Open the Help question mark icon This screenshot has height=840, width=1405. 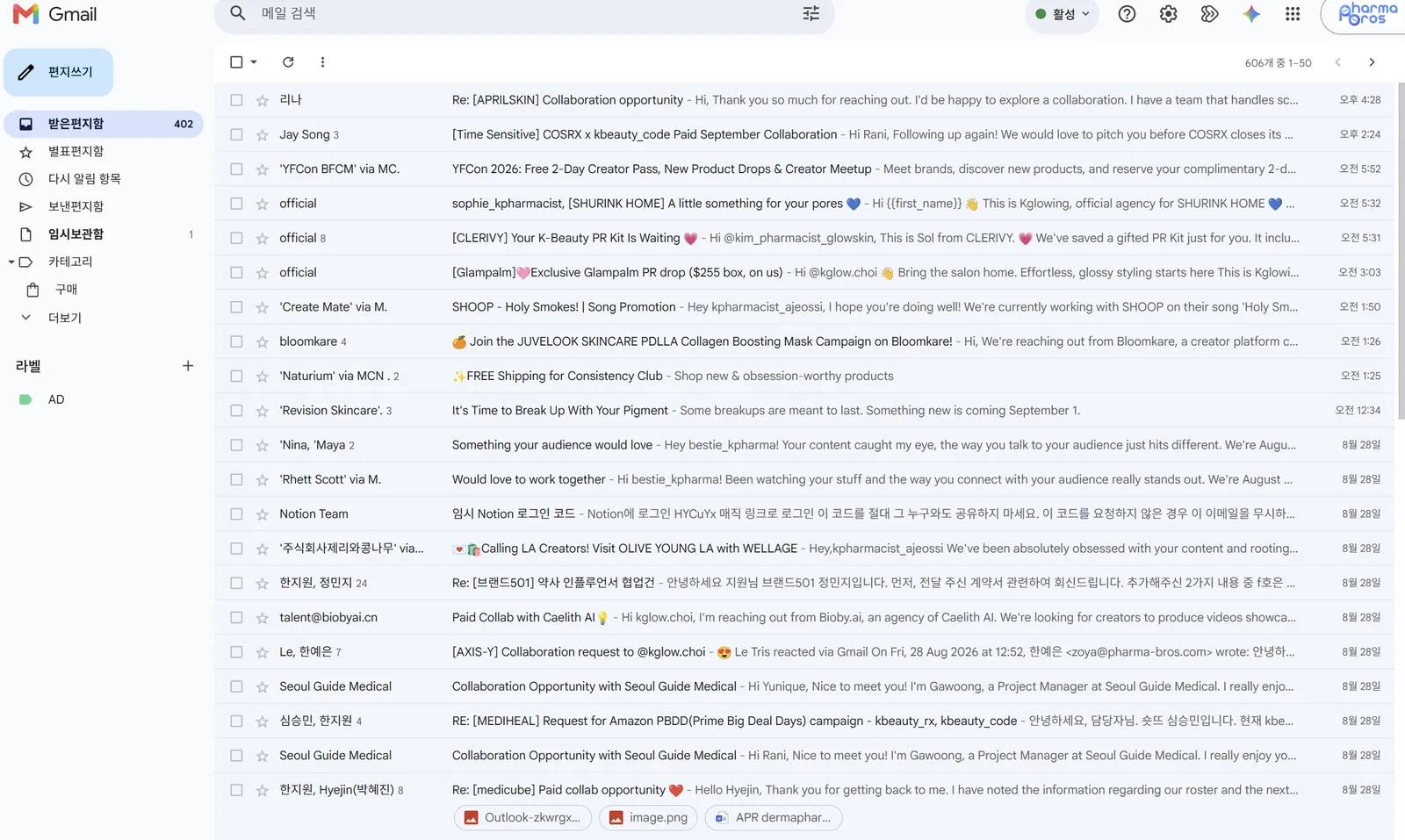point(1127,14)
